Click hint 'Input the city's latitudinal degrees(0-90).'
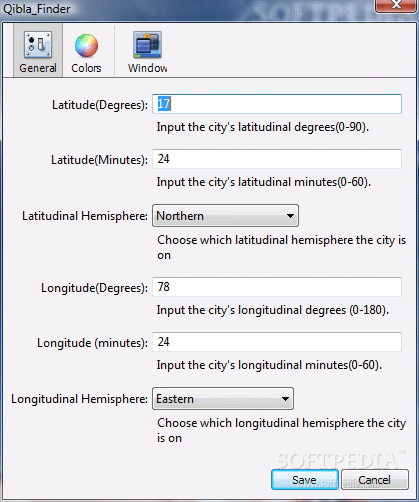The image size is (419, 502). (263, 127)
